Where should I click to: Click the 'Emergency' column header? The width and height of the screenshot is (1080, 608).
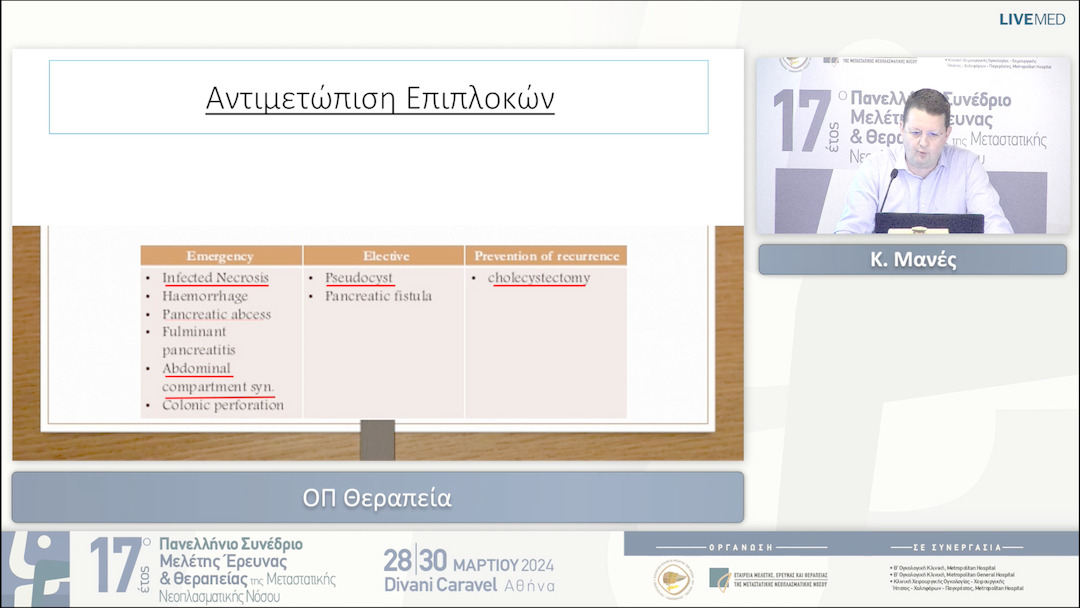pos(220,256)
